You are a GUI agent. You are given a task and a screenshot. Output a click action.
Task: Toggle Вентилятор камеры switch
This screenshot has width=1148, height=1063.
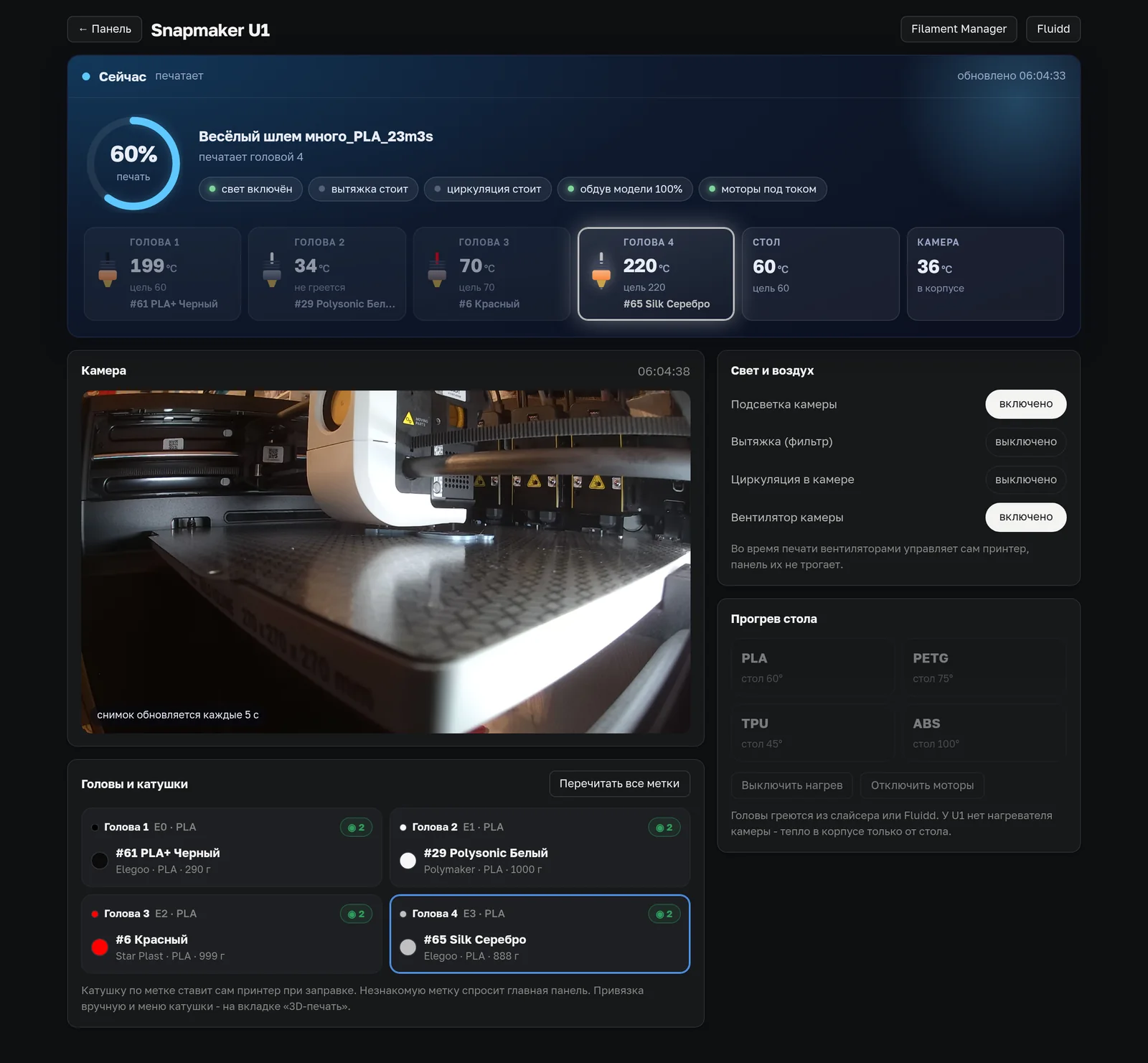pos(1025,518)
